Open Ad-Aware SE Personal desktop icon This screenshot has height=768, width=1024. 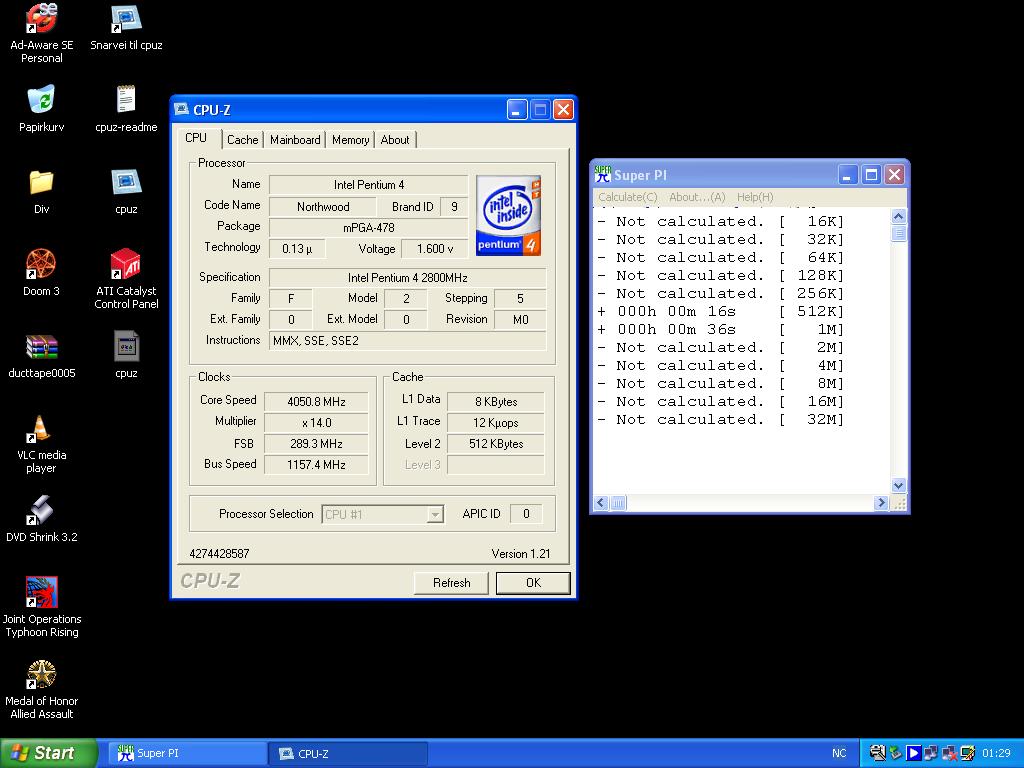point(41,18)
